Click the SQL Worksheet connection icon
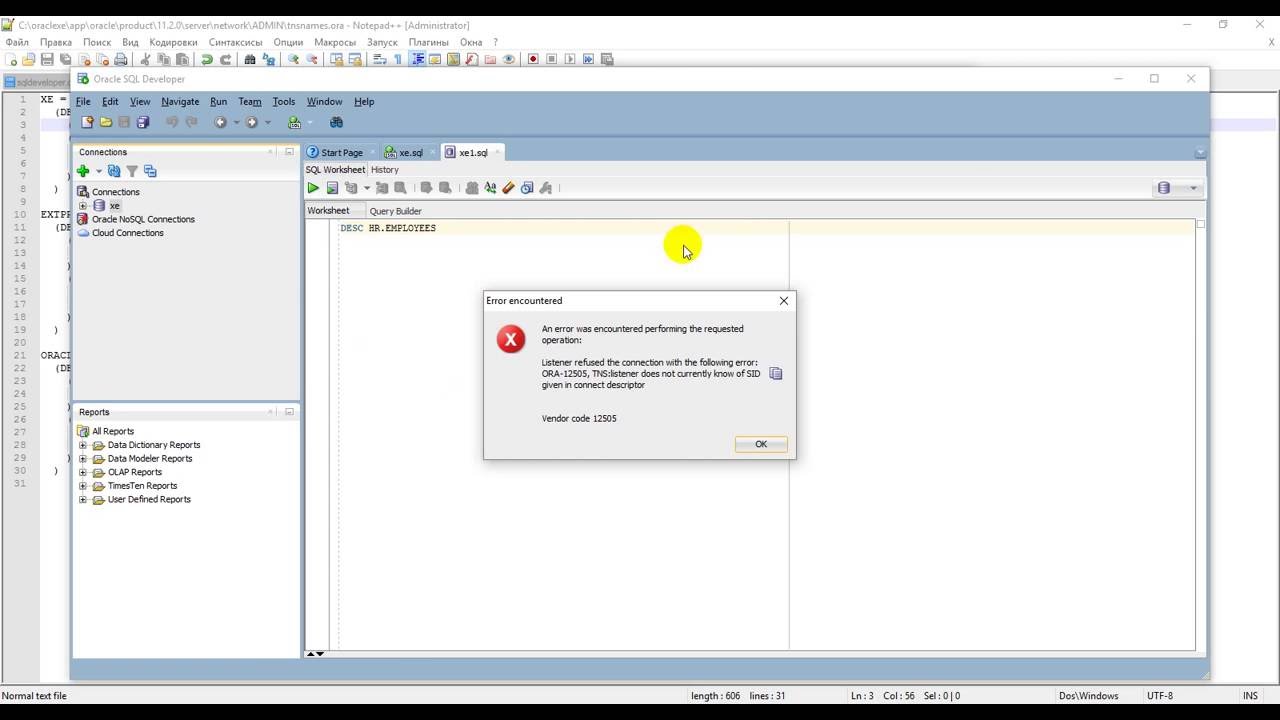The width and height of the screenshot is (1280, 720). [294, 122]
